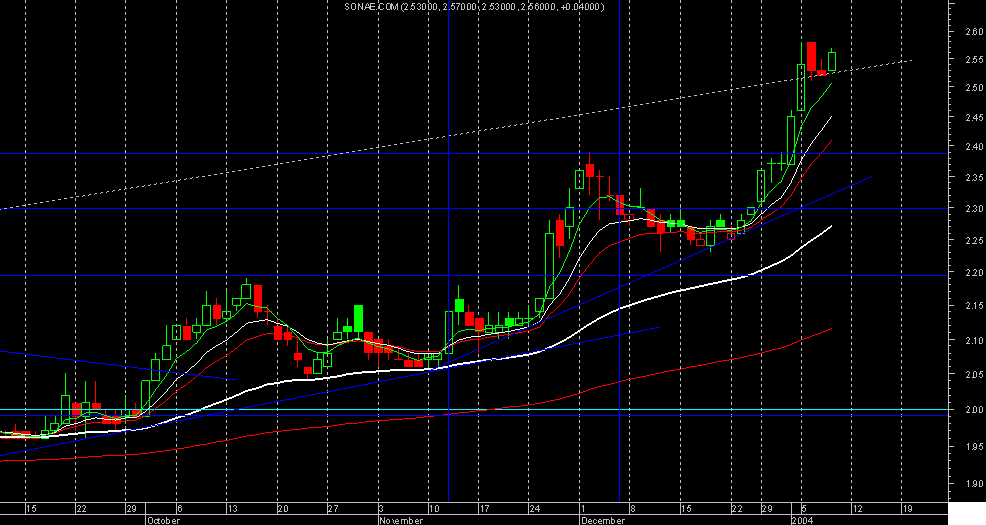Pick the 2.35 price axis label
This screenshot has height=525, width=986.
[975, 178]
